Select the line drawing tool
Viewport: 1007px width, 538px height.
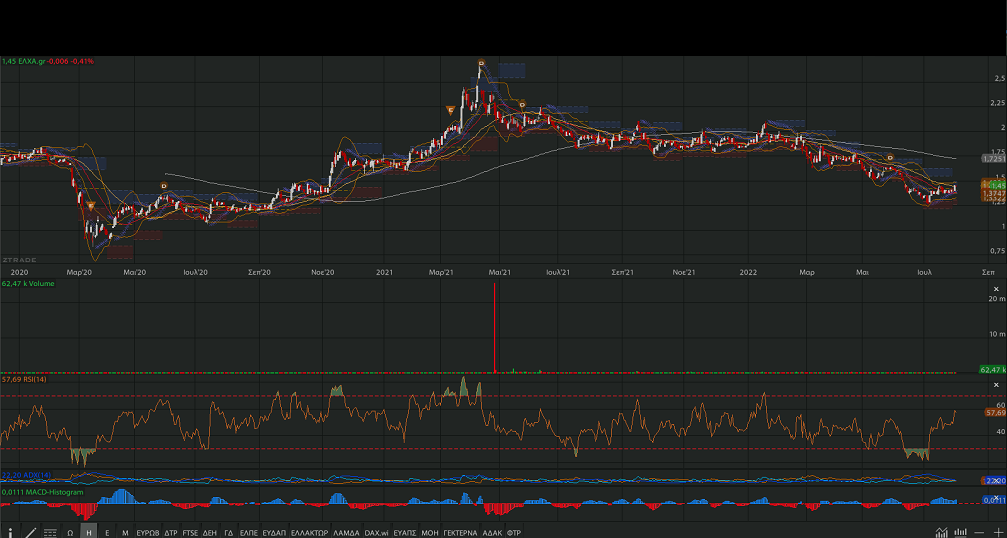tap(30, 533)
